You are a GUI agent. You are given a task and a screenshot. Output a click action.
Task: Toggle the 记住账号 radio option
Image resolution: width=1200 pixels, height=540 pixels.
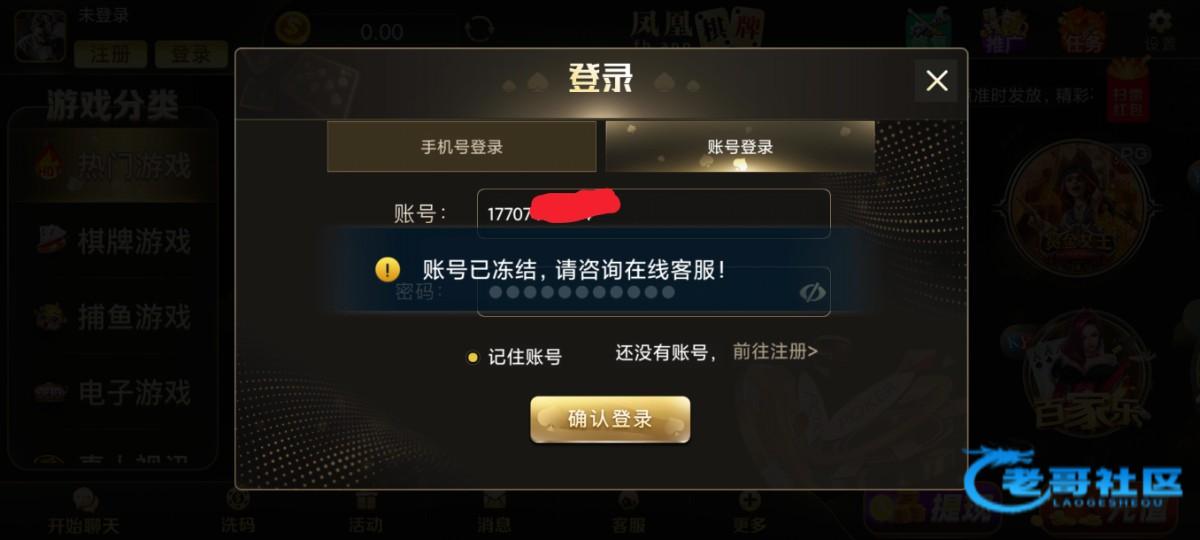pos(473,357)
